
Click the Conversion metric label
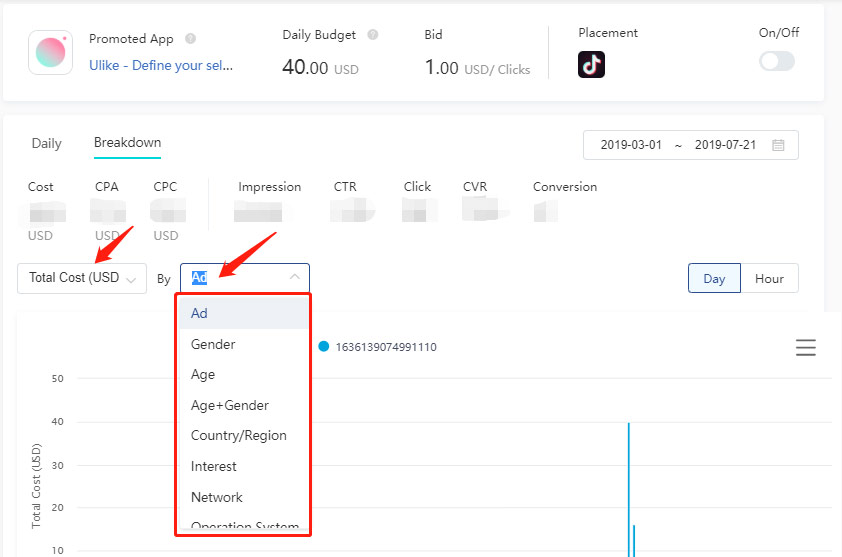[x=565, y=186]
